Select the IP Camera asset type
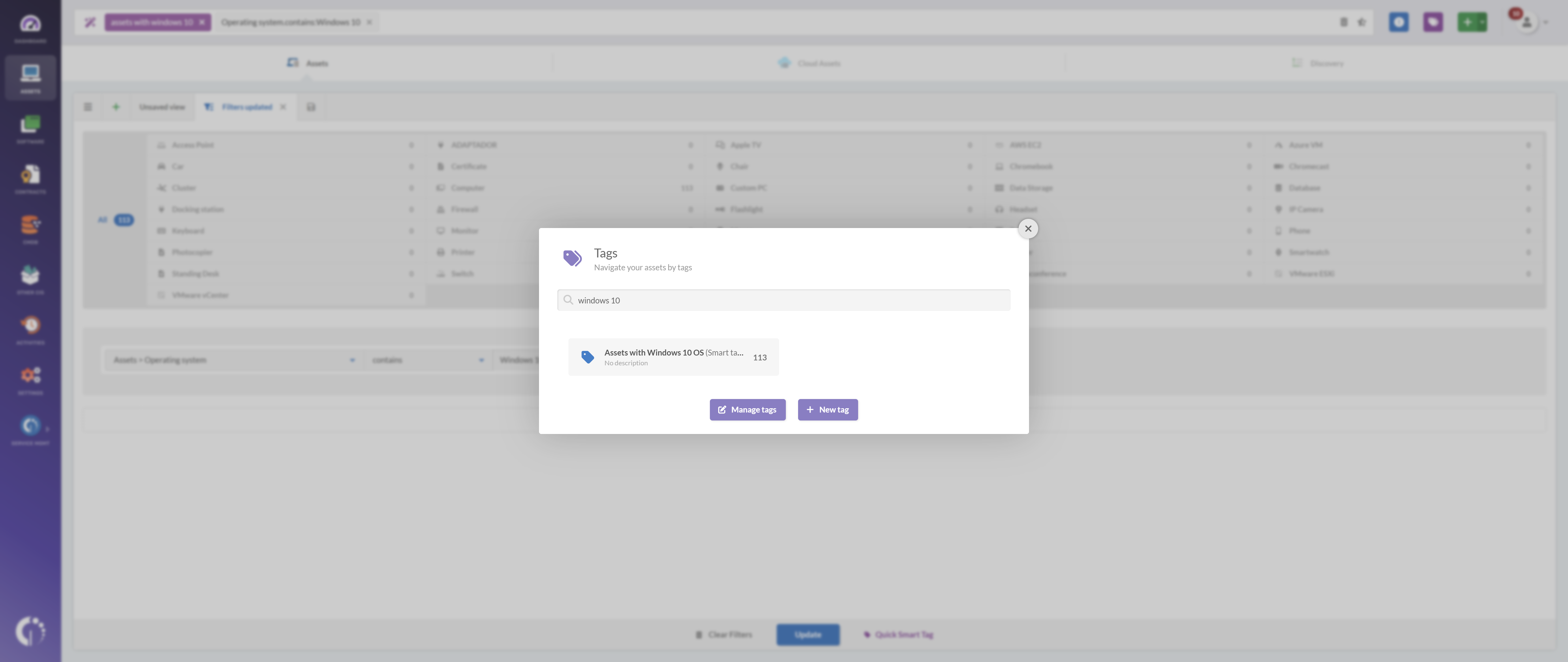This screenshot has width=1568, height=662. 1402,210
